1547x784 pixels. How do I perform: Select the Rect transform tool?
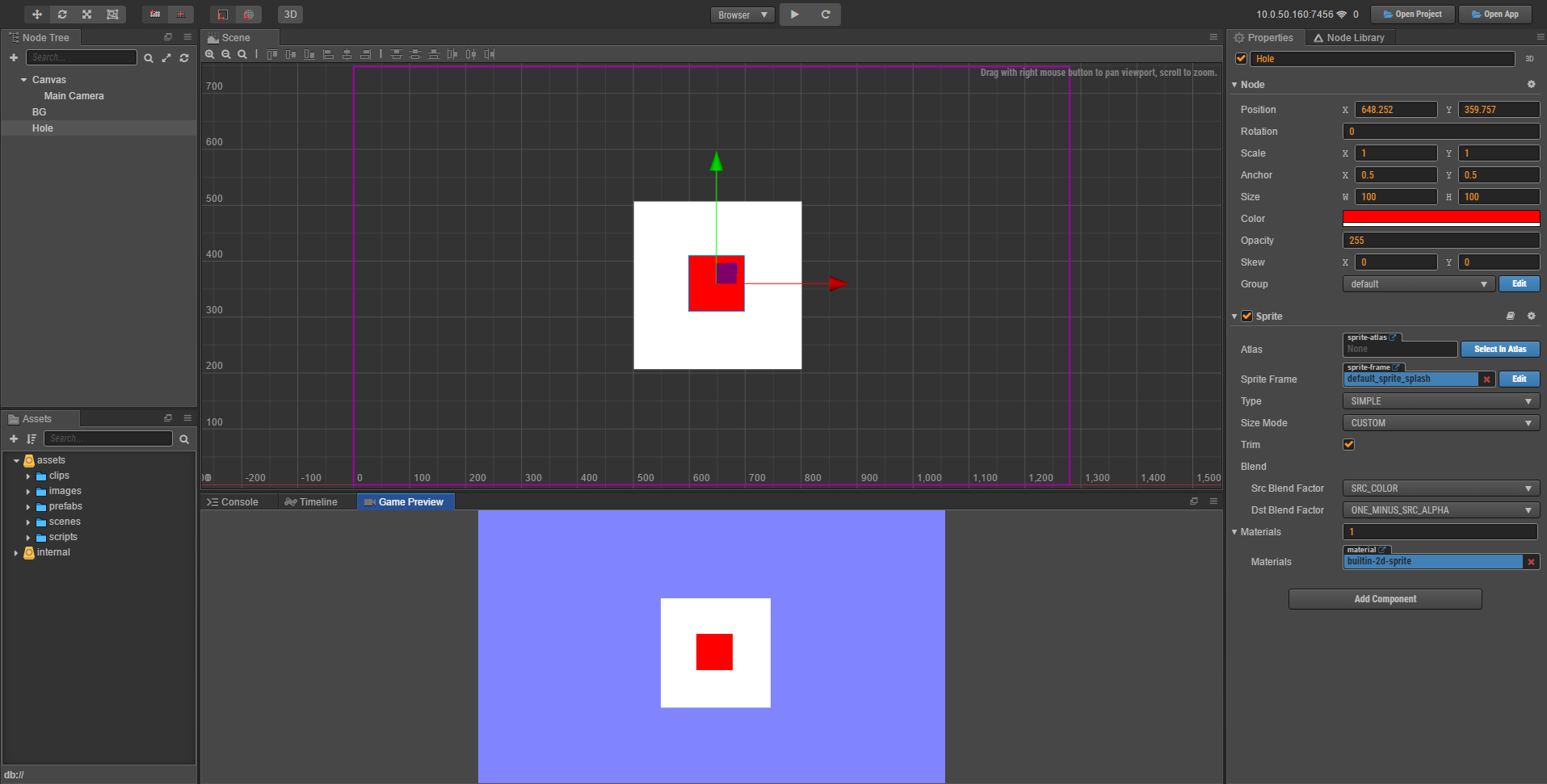click(x=112, y=15)
